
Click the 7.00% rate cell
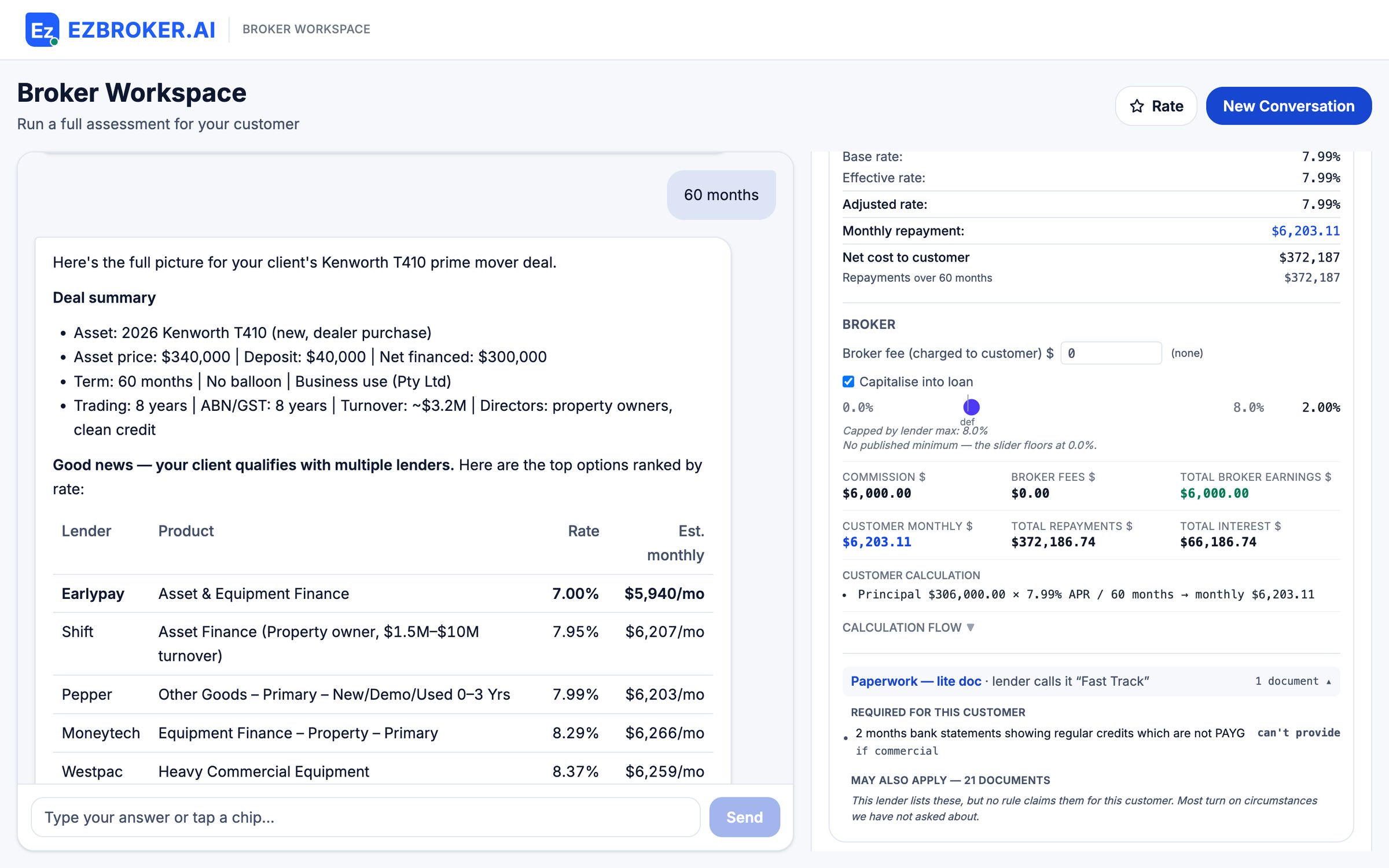[575, 594]
